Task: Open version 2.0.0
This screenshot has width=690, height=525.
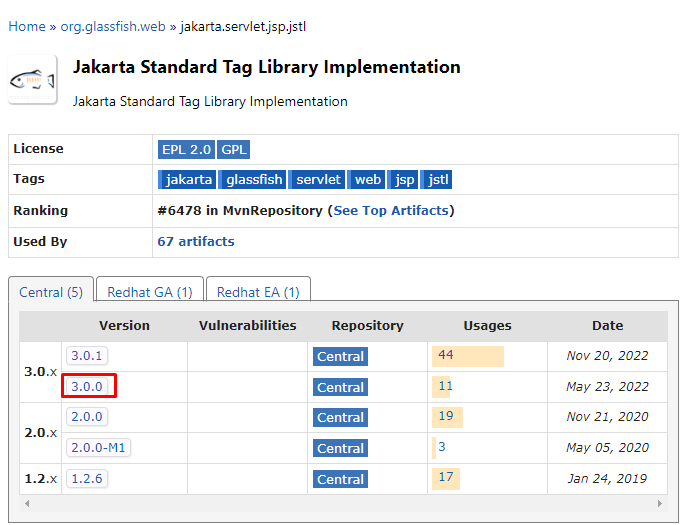Action: point(87,416)
